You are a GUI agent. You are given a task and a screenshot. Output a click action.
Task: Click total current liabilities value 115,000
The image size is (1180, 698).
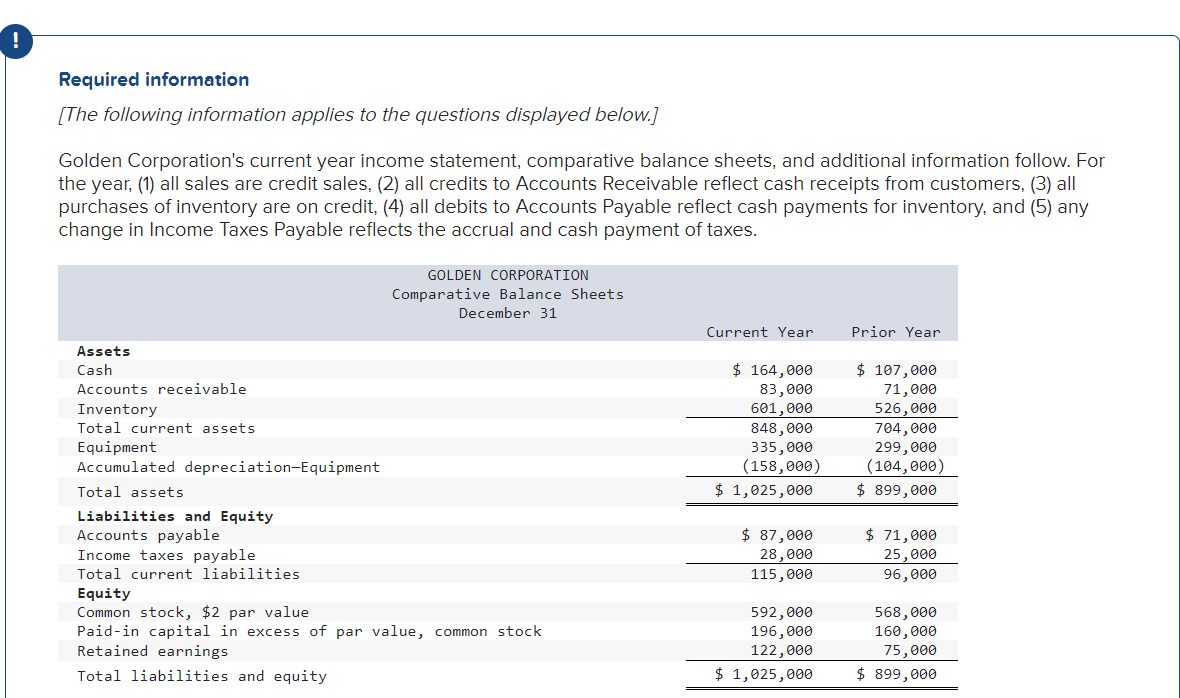coord(781,574)
